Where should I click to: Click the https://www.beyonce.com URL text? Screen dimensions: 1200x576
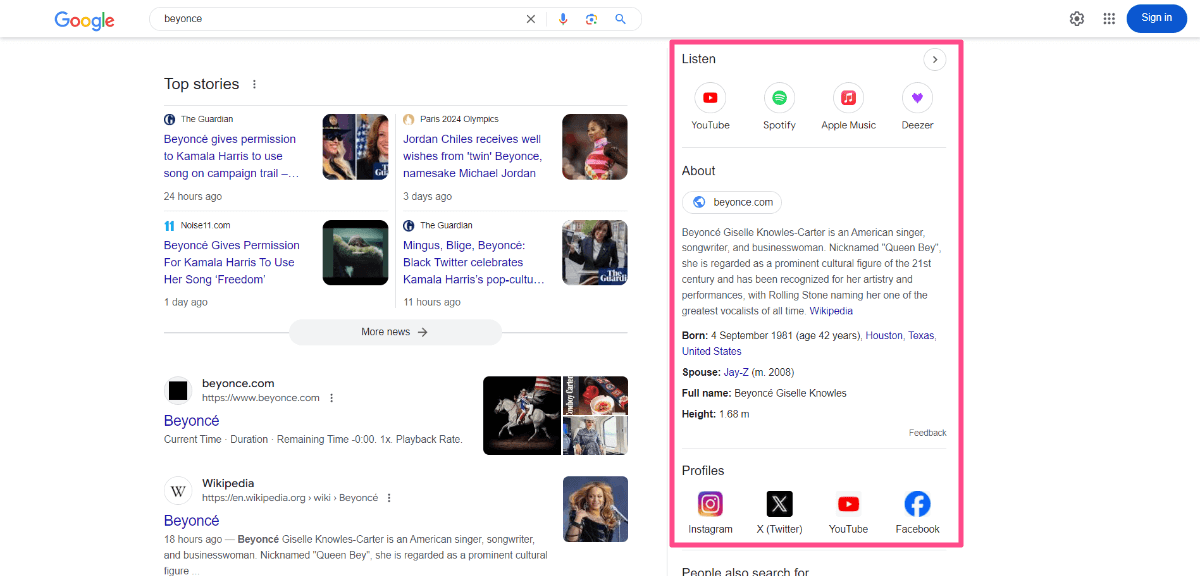pyautogui.click(x=261, y=398)
